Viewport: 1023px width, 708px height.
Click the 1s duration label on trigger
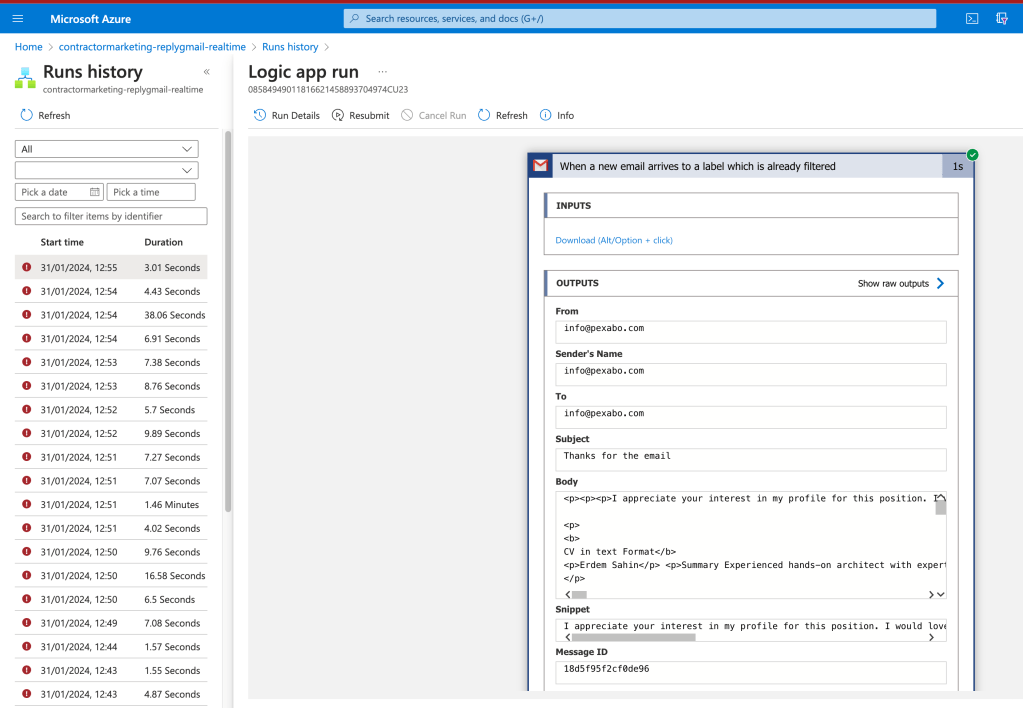point(958,166)
